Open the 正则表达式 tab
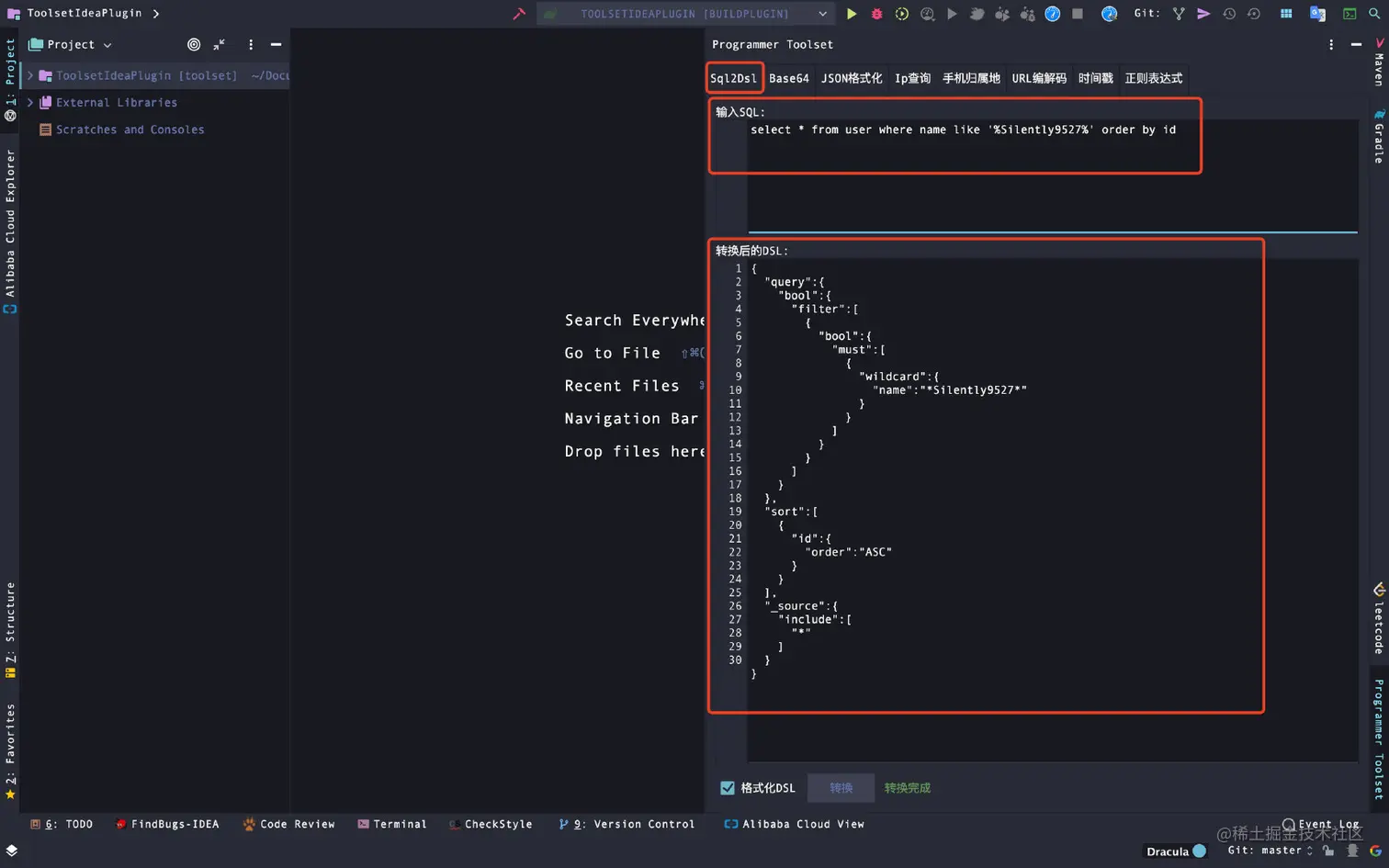The width and height of the screenshot is (1389, 868). [1154, 78]
